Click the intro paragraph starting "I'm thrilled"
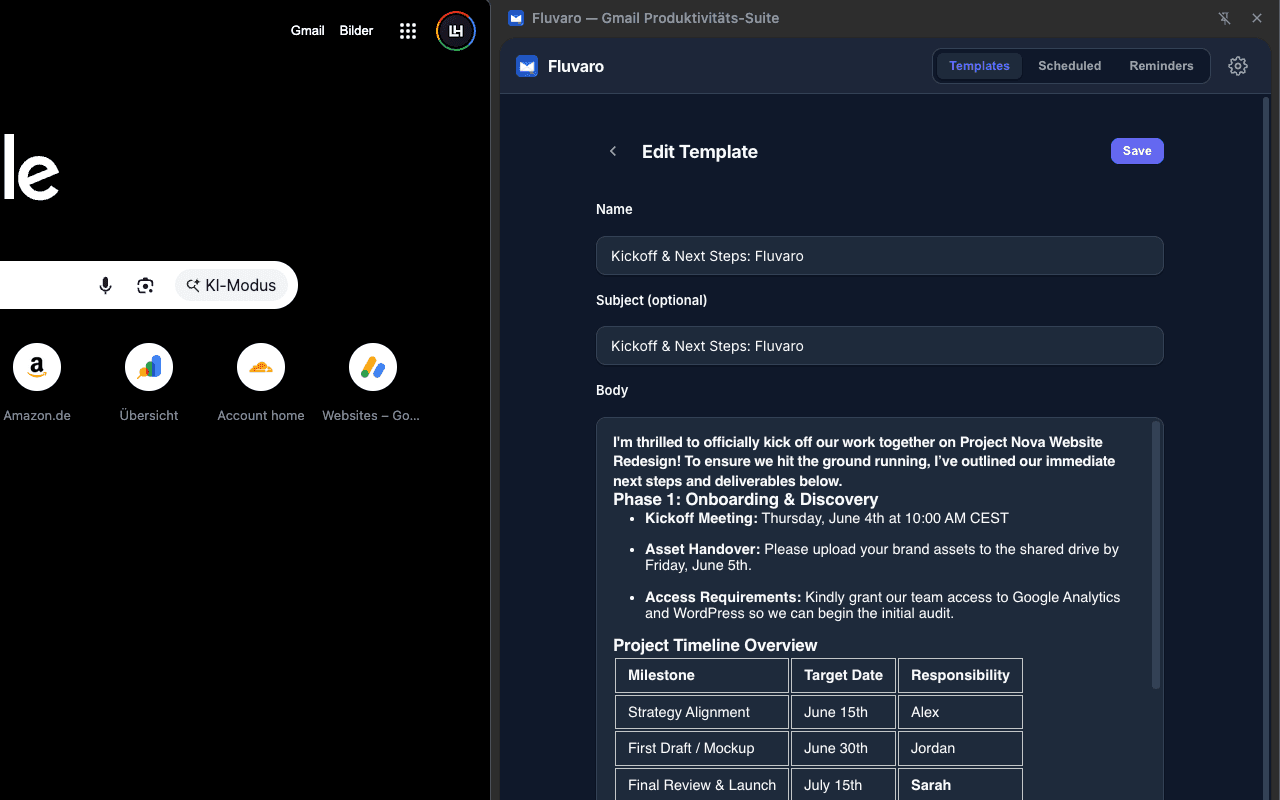Screen dimensions: 1280x800 (x=864, y=461)
